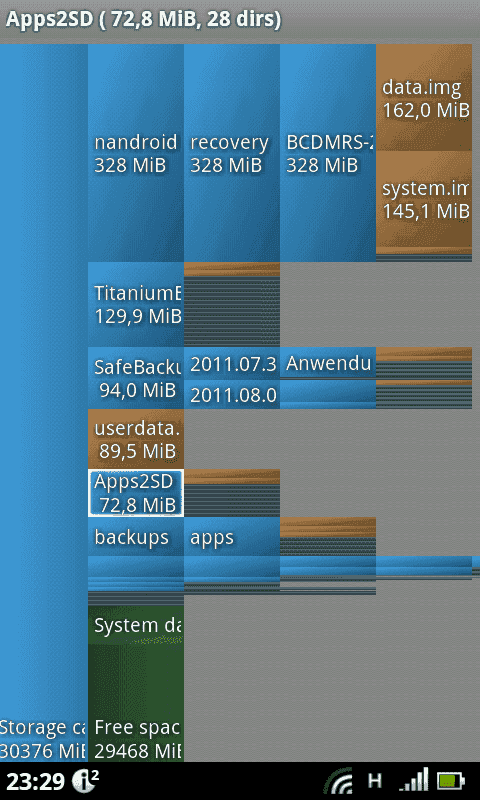This screenshot has width=480, height=800.
Task: Tap the cellular signal bars icon
Action: [x=413, y=781]
